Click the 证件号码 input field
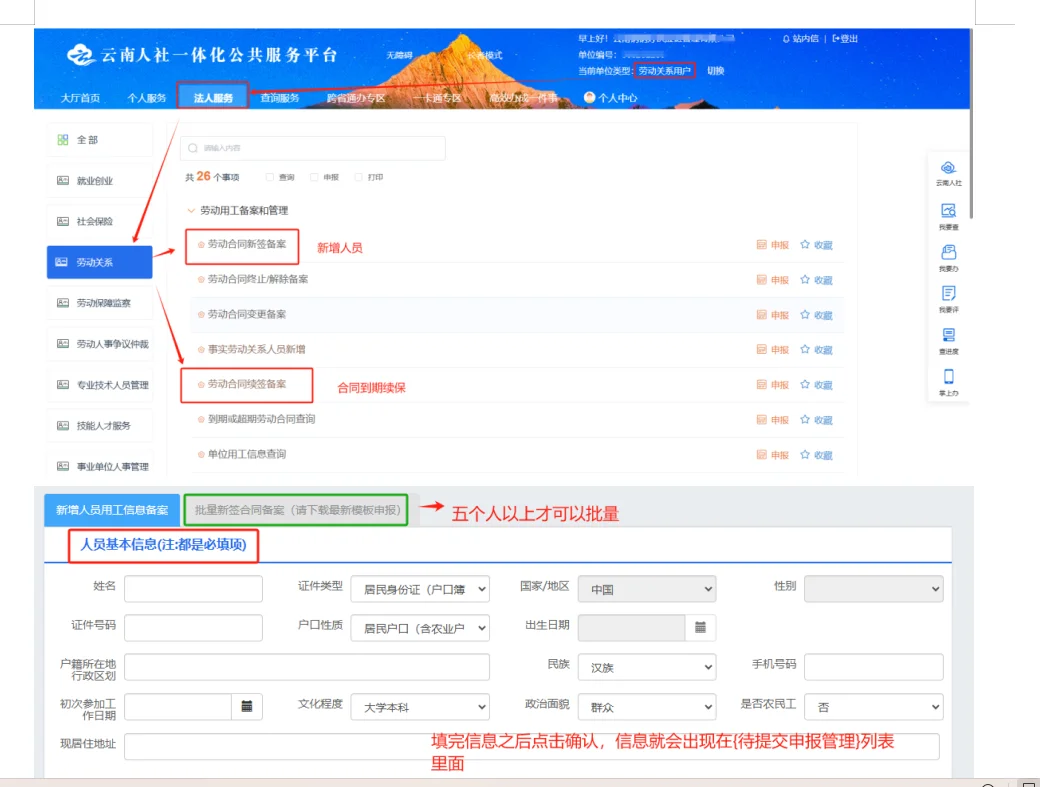Screen dimensions: 1040x787 (193, 628)
